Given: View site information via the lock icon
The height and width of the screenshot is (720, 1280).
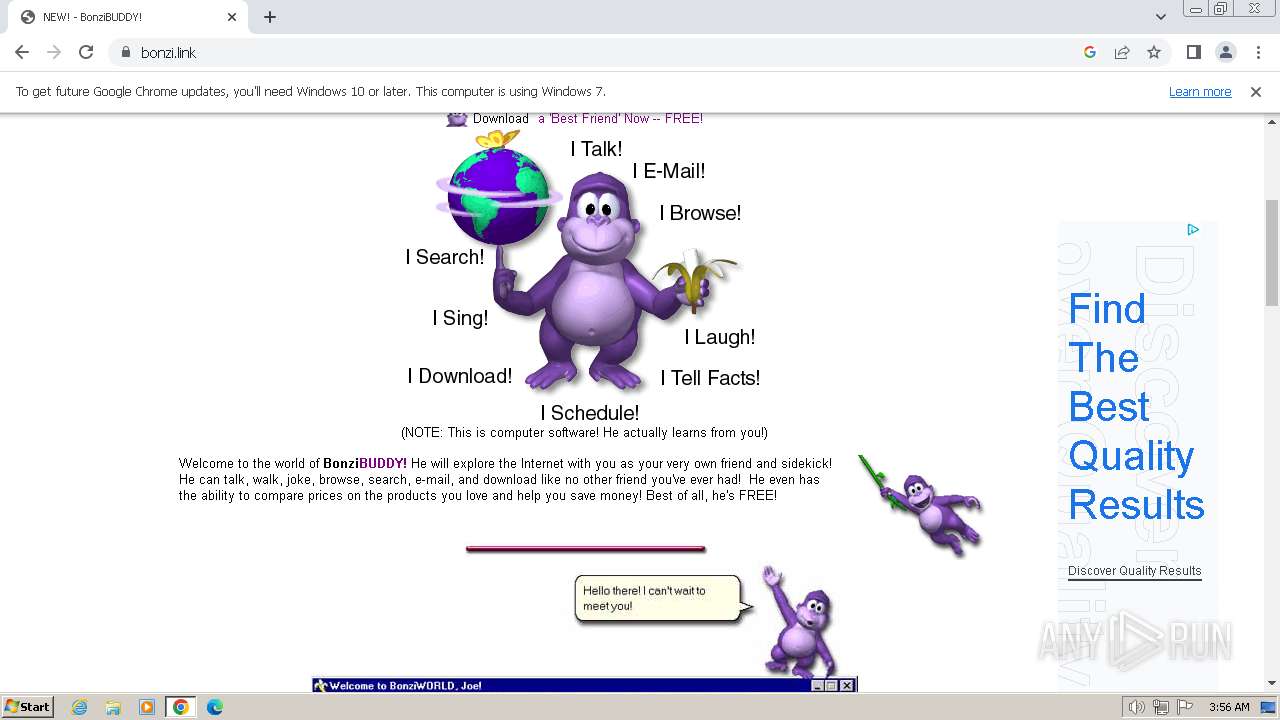Looking at the screenshot, I should [x=126, y=52].
